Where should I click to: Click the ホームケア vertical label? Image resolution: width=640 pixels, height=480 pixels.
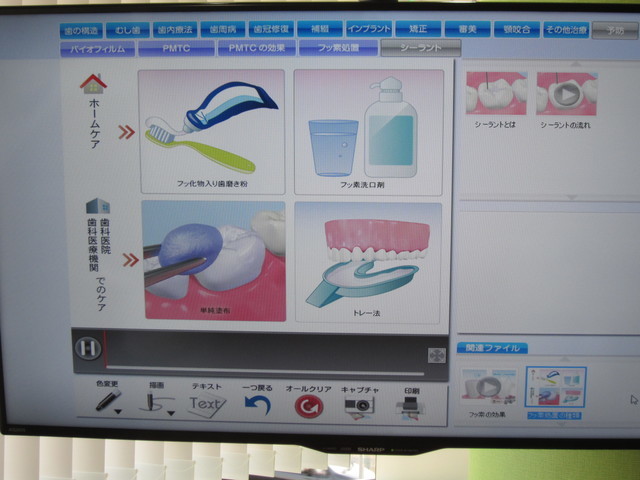94,123
